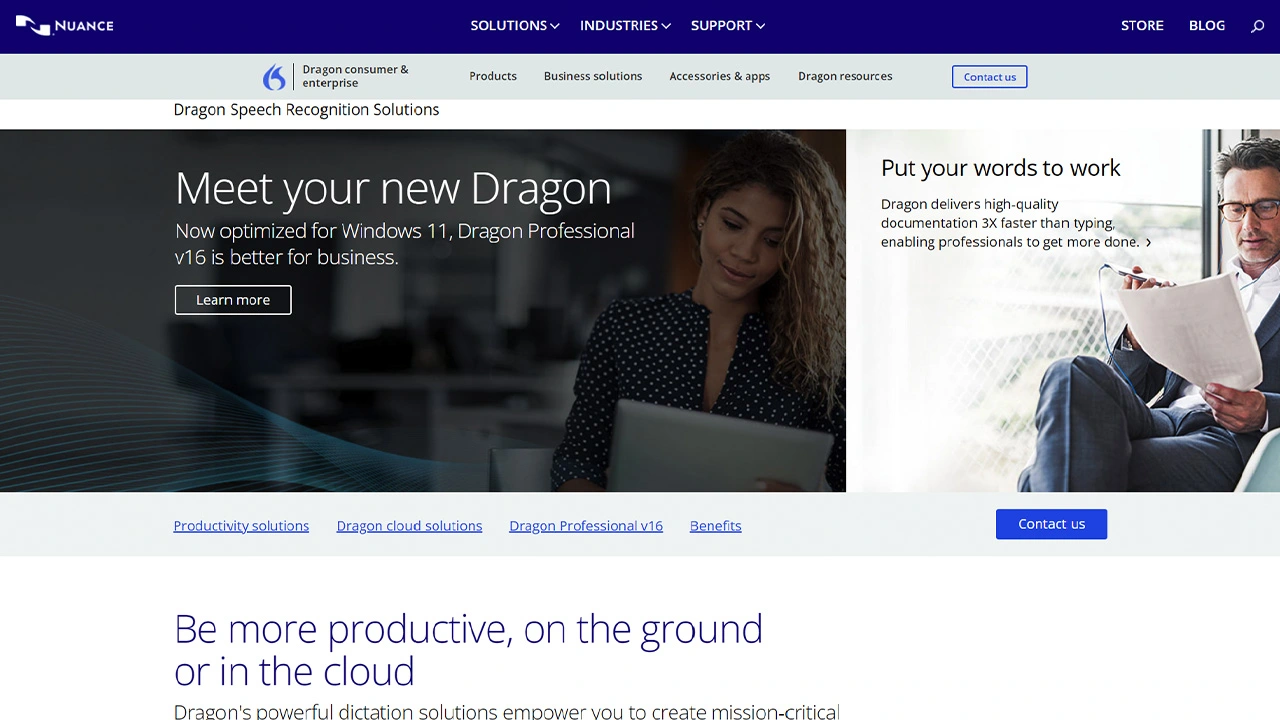This screenshot has height=720, width=1280.
Task: Jump to Dragon Professional v16 section
Action: coord(586,526)
